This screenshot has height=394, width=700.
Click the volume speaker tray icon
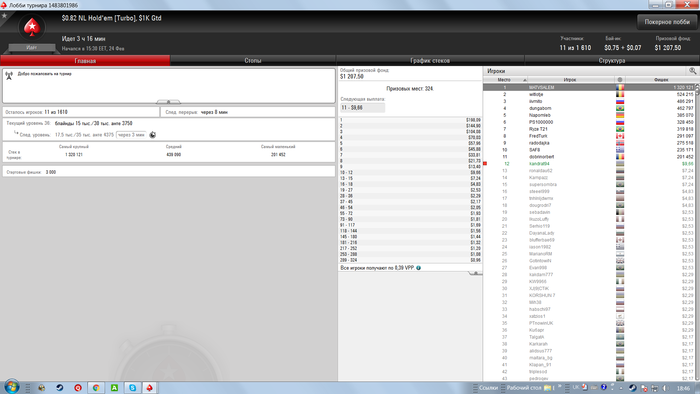tap(666, 388)
